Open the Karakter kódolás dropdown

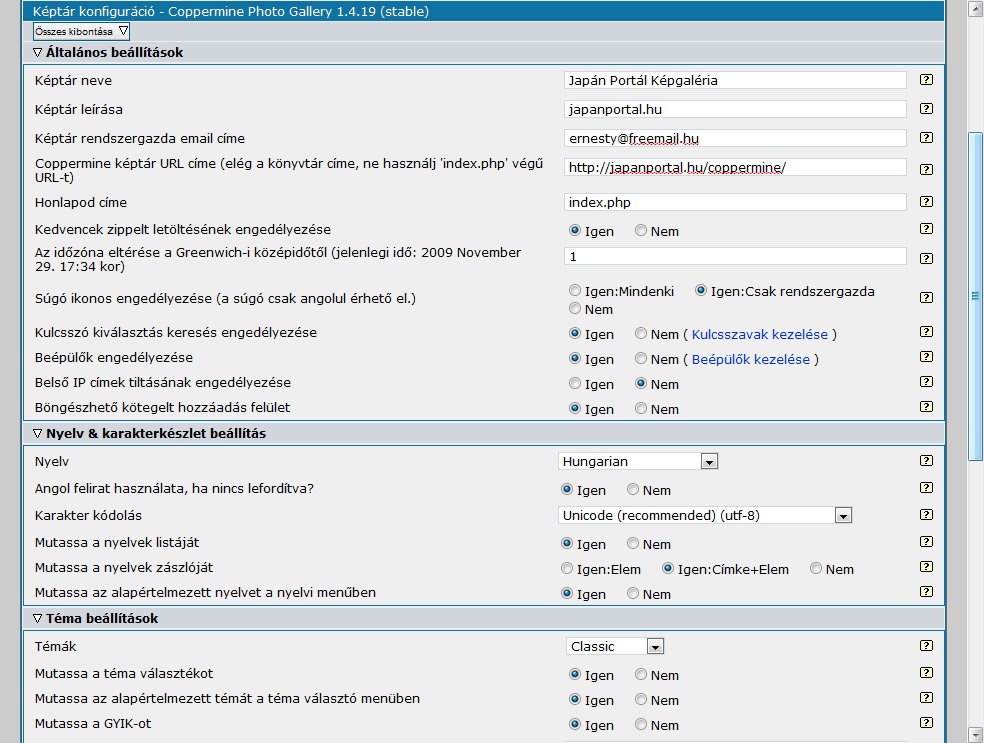705,515
